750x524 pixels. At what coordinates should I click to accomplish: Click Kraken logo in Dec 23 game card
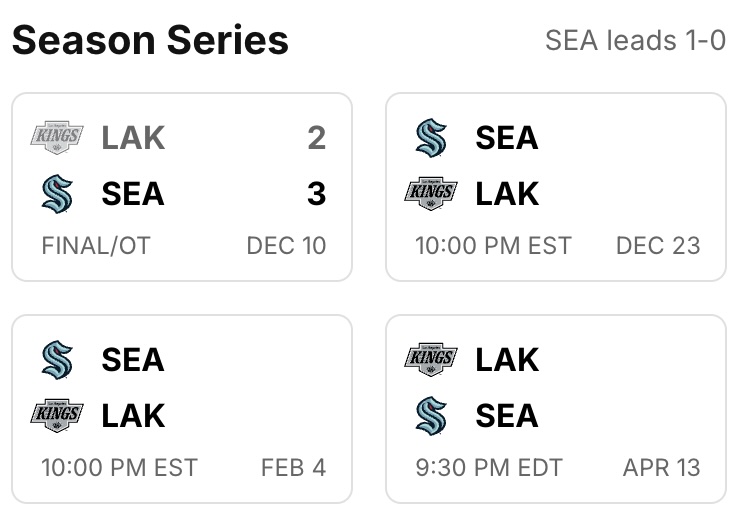click(432, 137)
